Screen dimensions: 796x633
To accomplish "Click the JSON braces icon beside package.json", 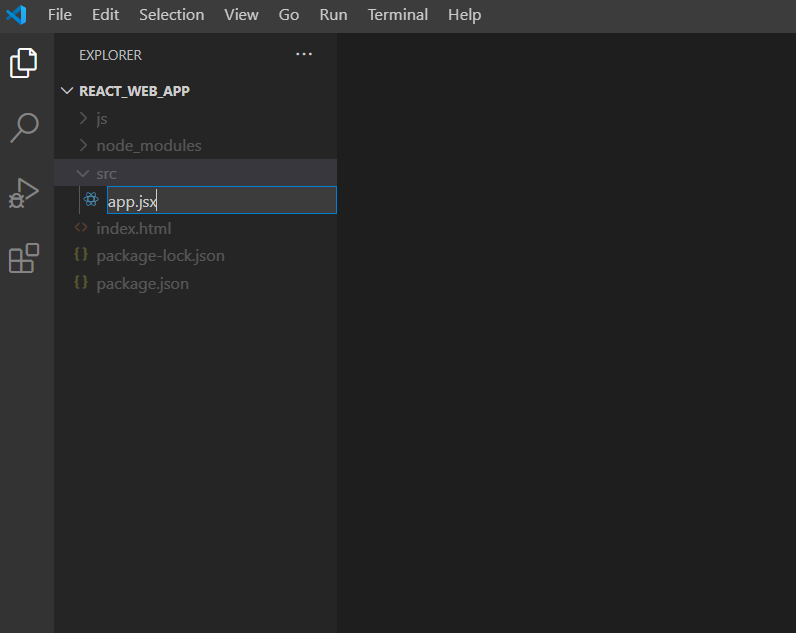I will [x=81, y=282].
